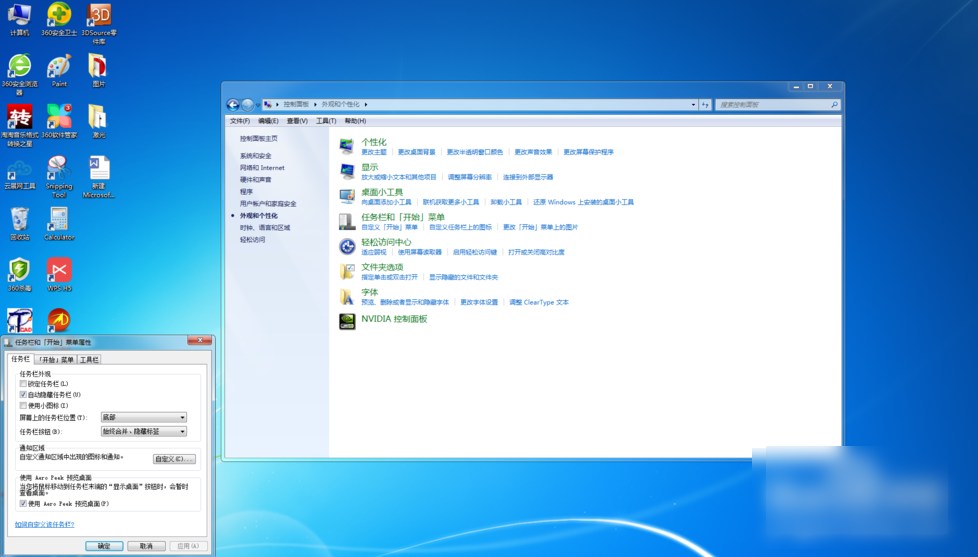Click the Snipping Tool desktop icon

click(59, 170)
